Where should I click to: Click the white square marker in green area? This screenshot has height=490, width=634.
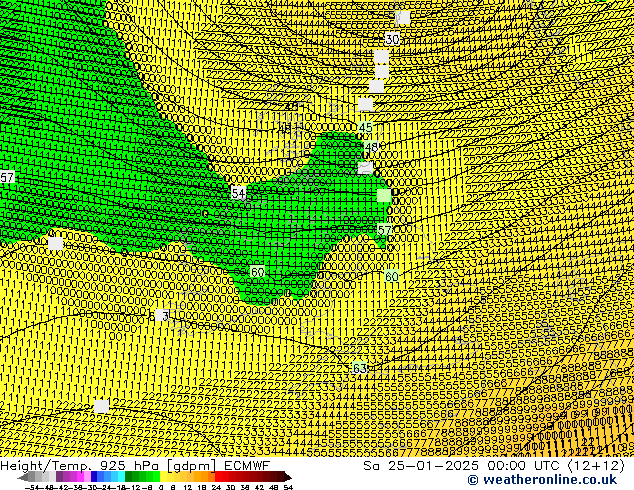pos(384,195)
